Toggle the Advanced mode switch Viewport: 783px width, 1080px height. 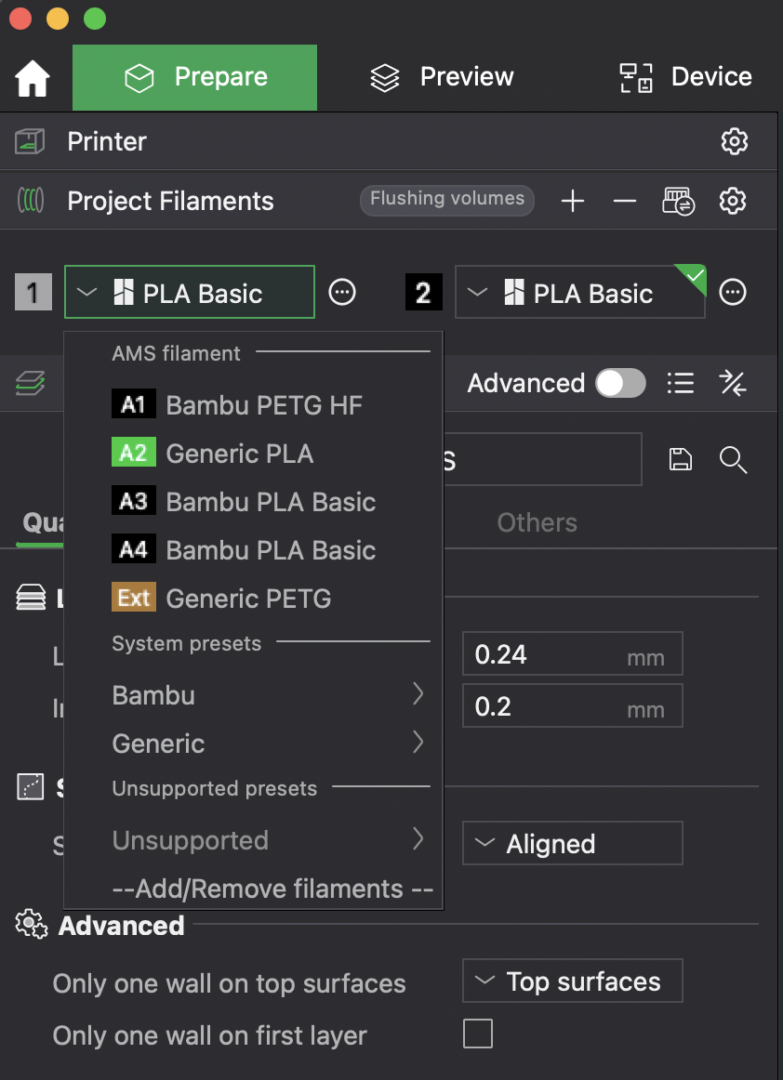click(620, 383)
